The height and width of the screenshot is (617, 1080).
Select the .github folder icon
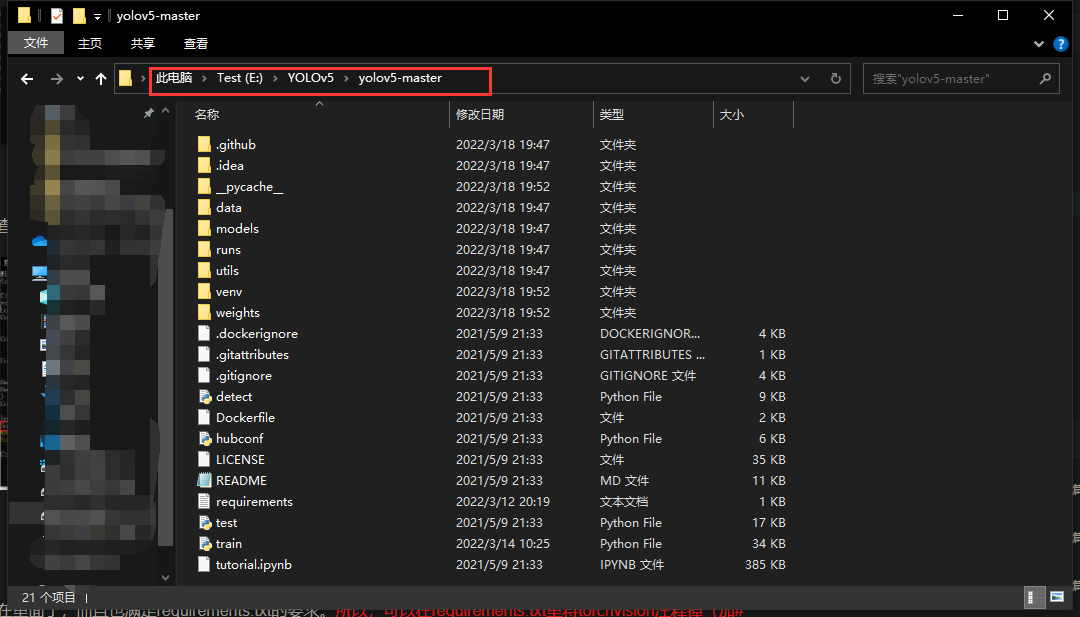tap(204, 144)
